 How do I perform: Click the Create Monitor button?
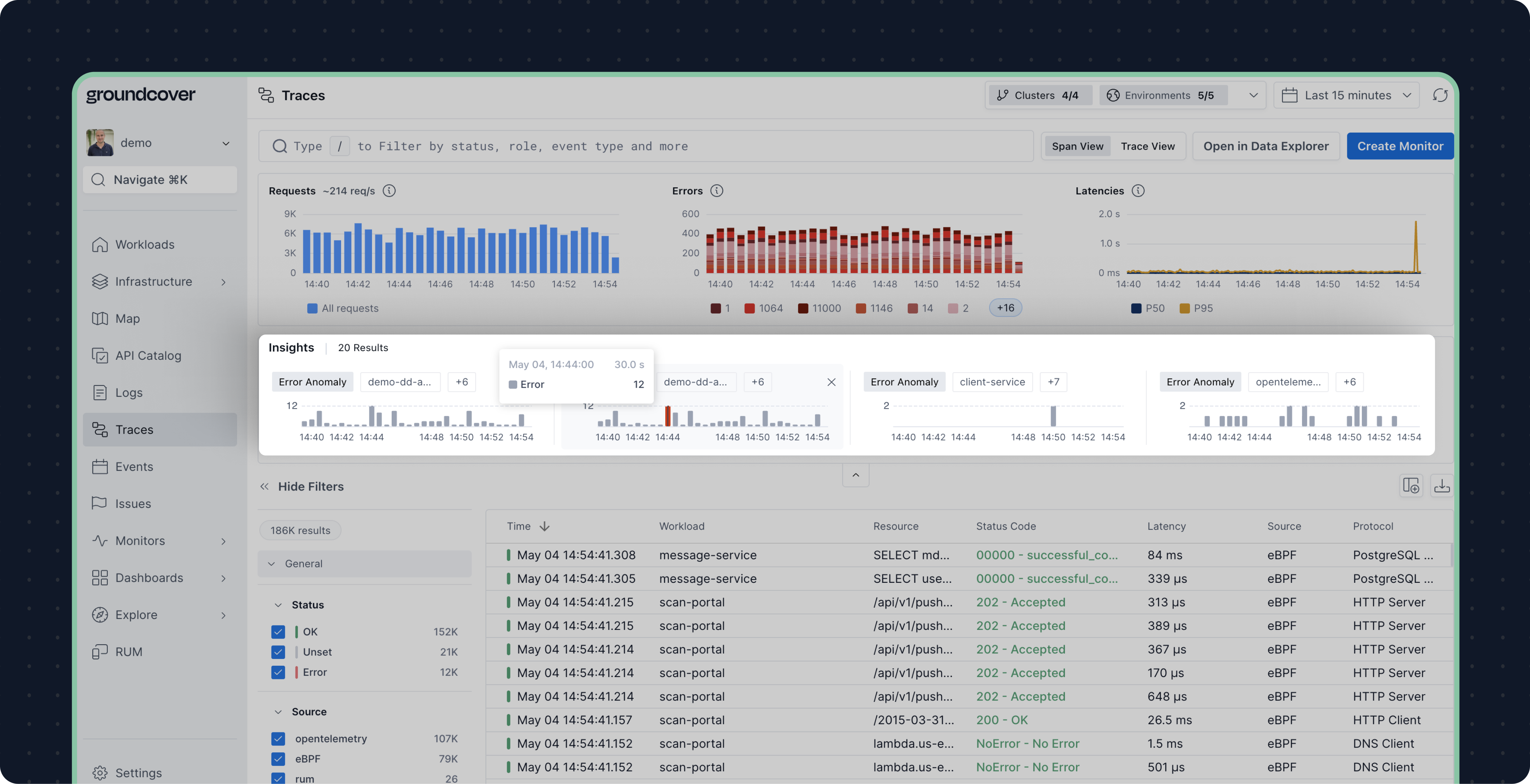pos(1399,147)
